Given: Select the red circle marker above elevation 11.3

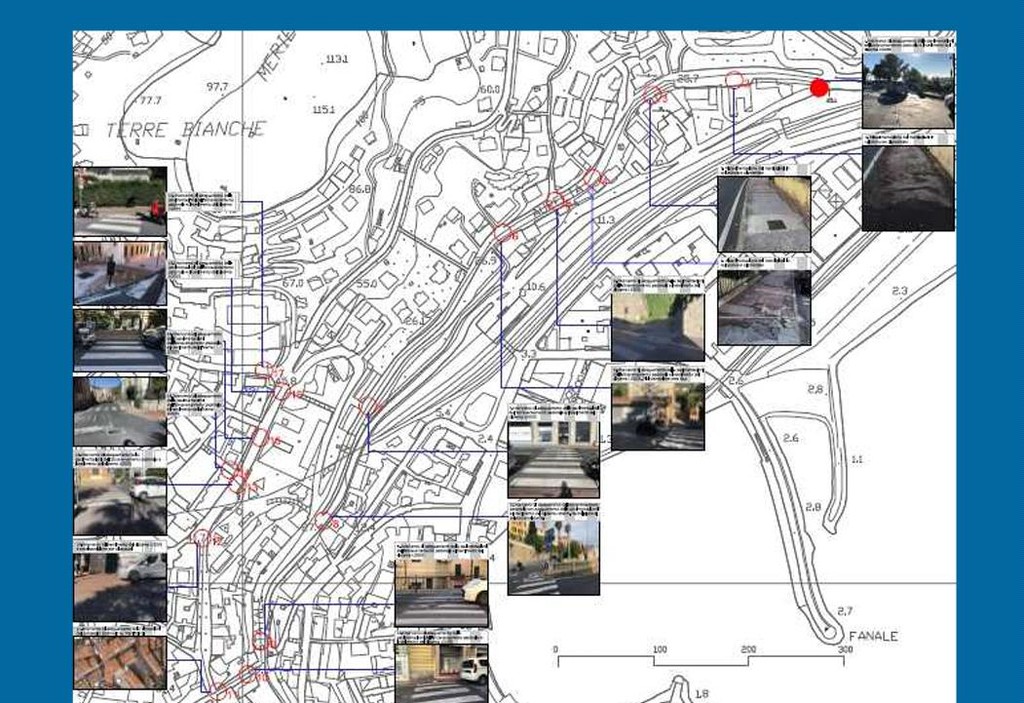Looking at the screenshot, I should (x=593, y=179).
